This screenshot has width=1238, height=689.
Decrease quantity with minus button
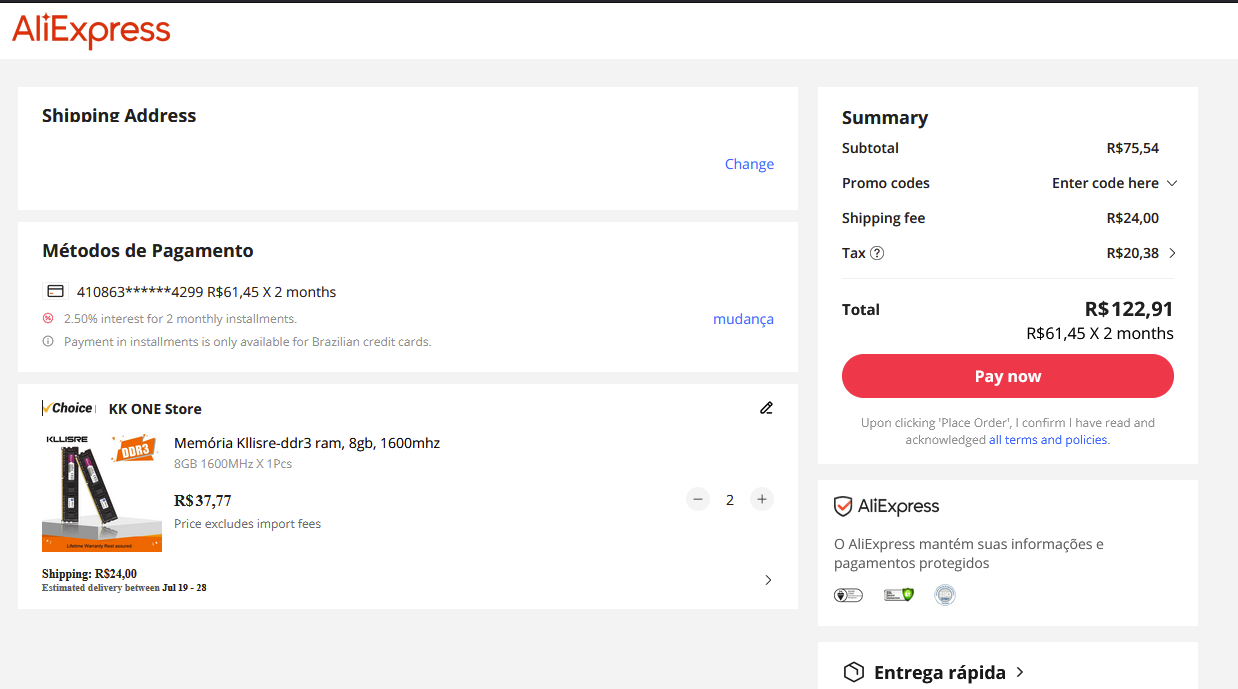tap(698, 499)
